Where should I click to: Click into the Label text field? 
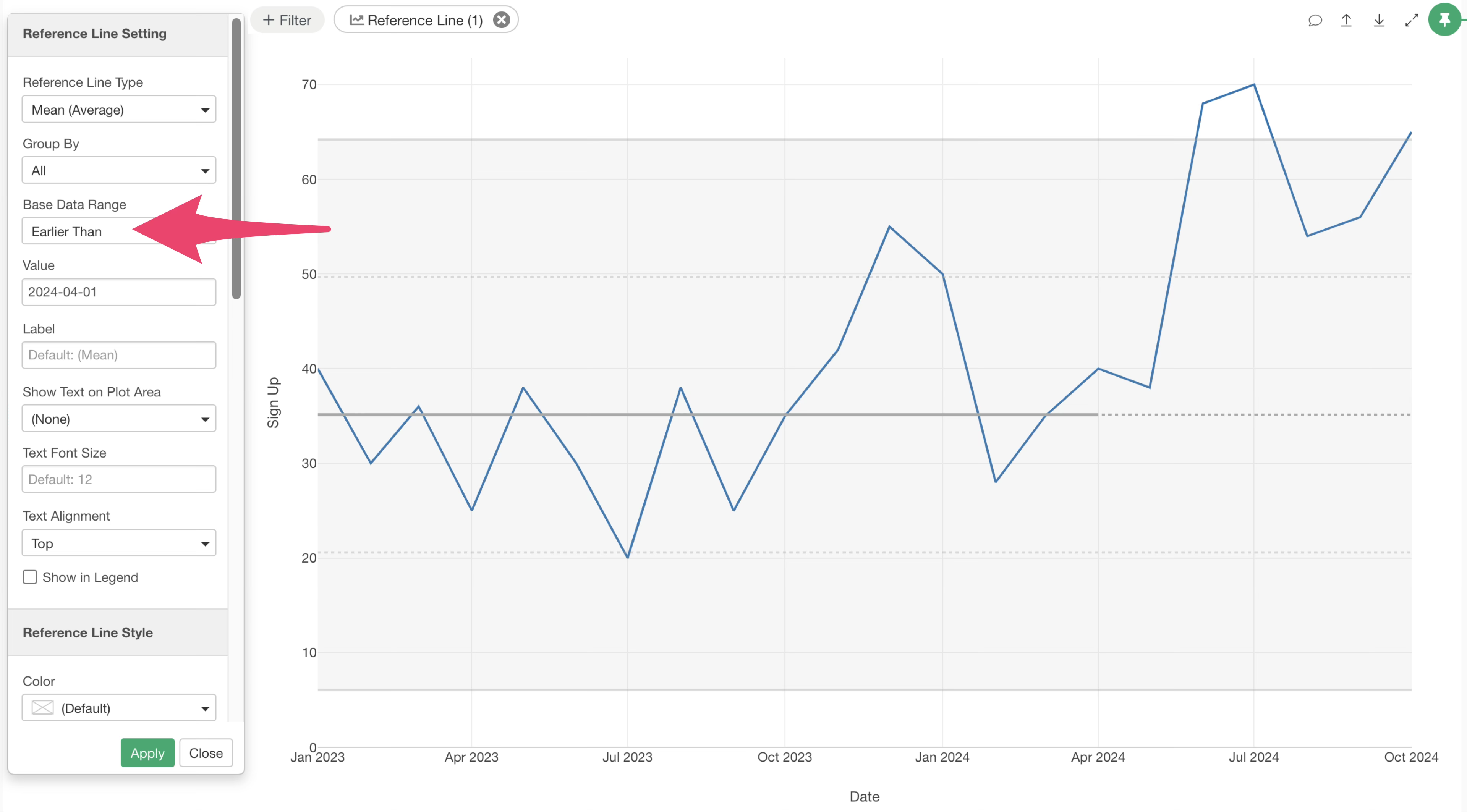point(118,355)
